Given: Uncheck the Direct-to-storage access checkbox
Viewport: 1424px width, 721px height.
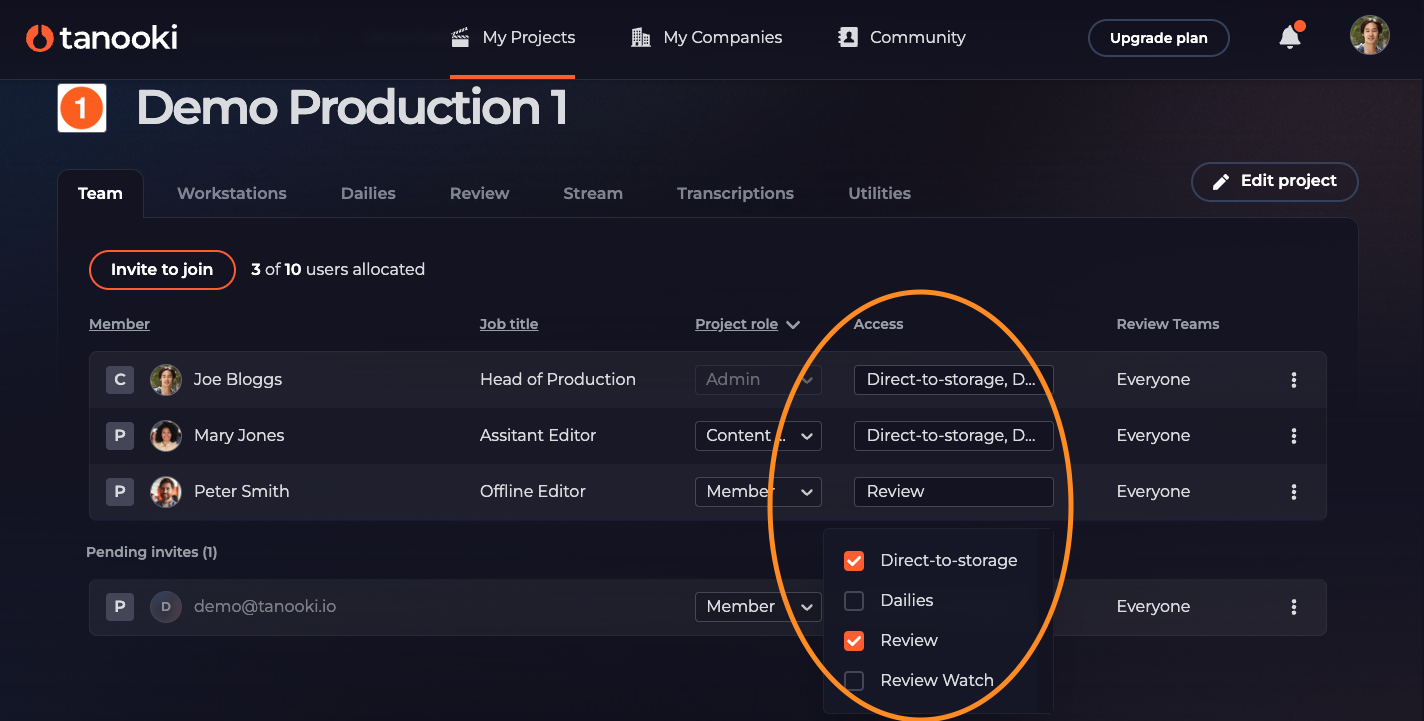Looking at the screenshot, I should click(x=854, y=561).
